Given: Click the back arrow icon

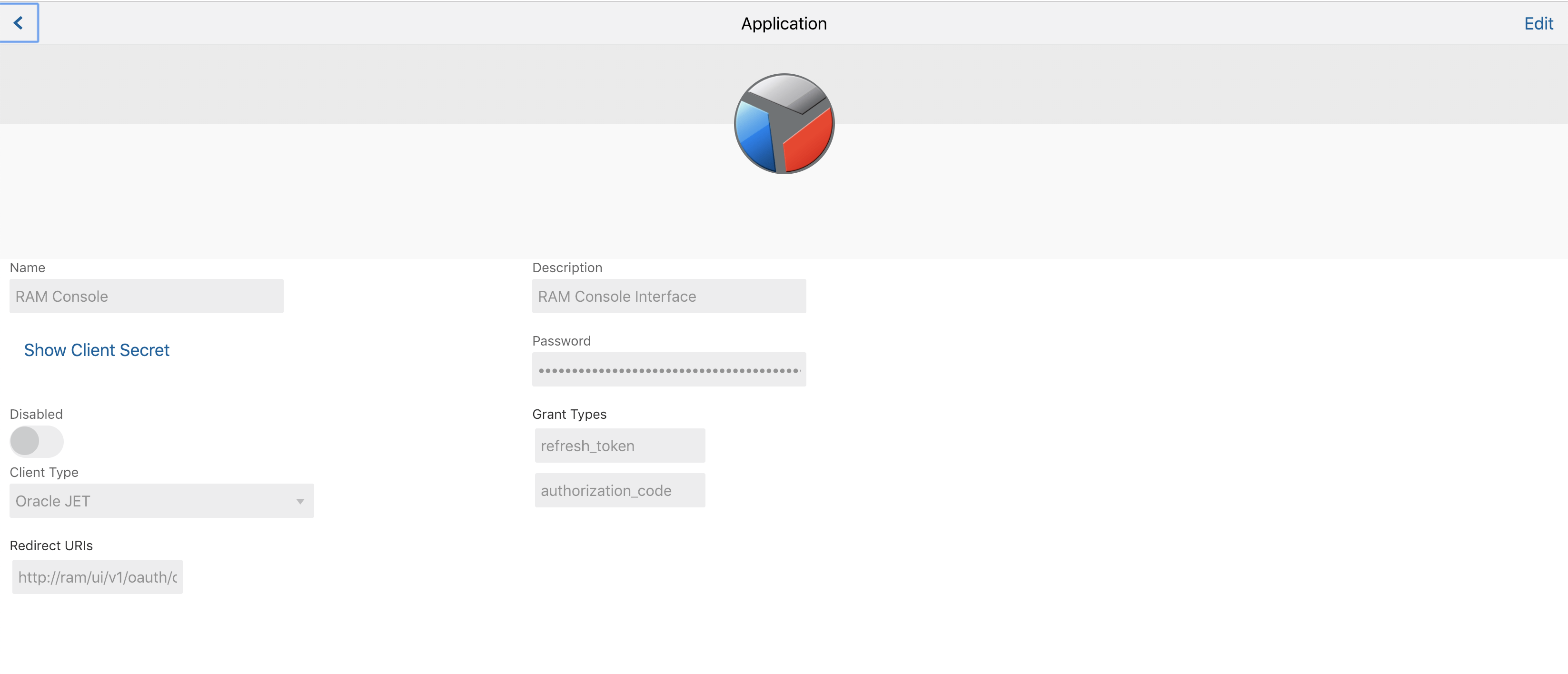Looking at the screenshot, I should 18,23.
